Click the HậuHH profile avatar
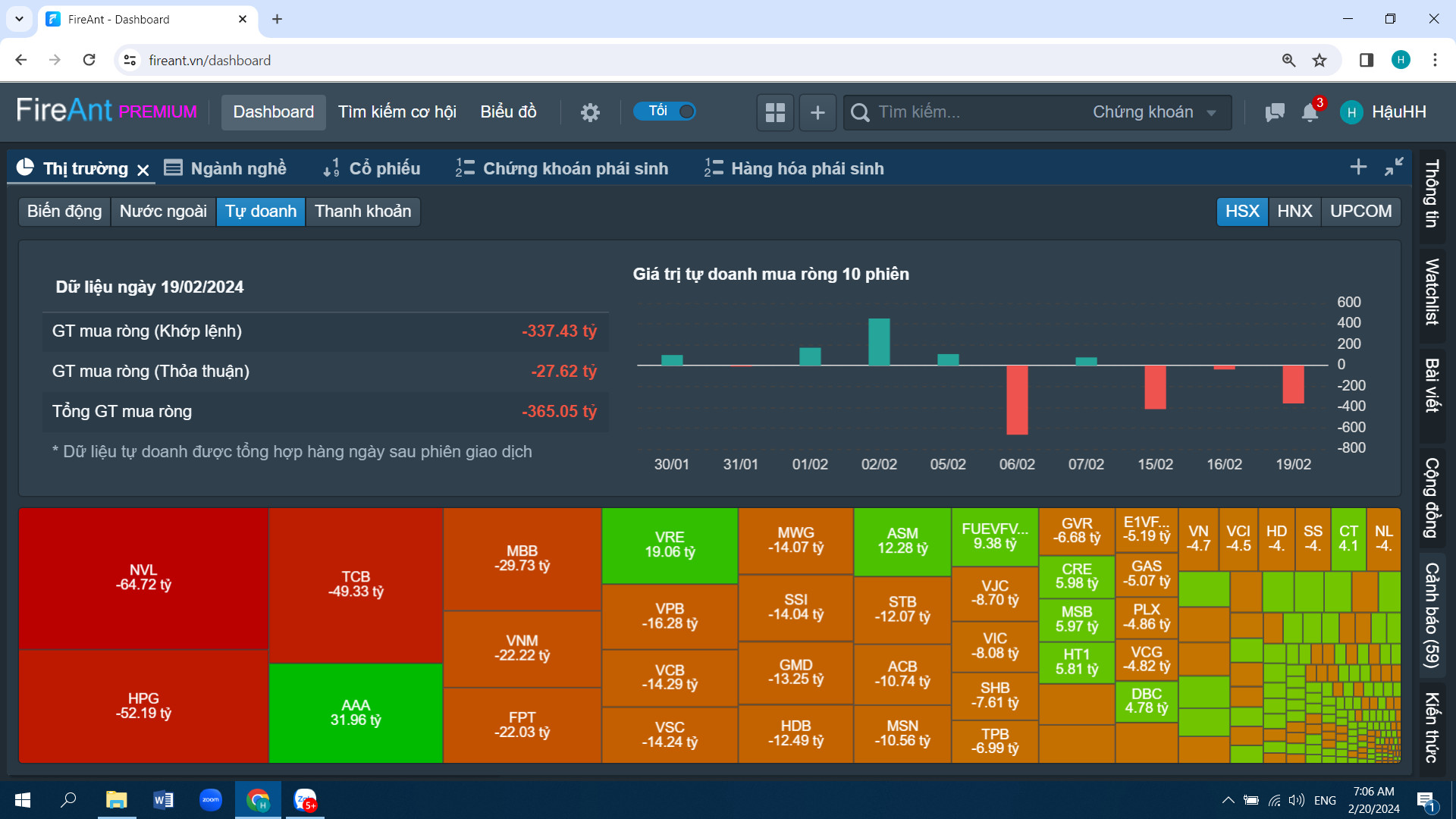 coord(1351,112)
